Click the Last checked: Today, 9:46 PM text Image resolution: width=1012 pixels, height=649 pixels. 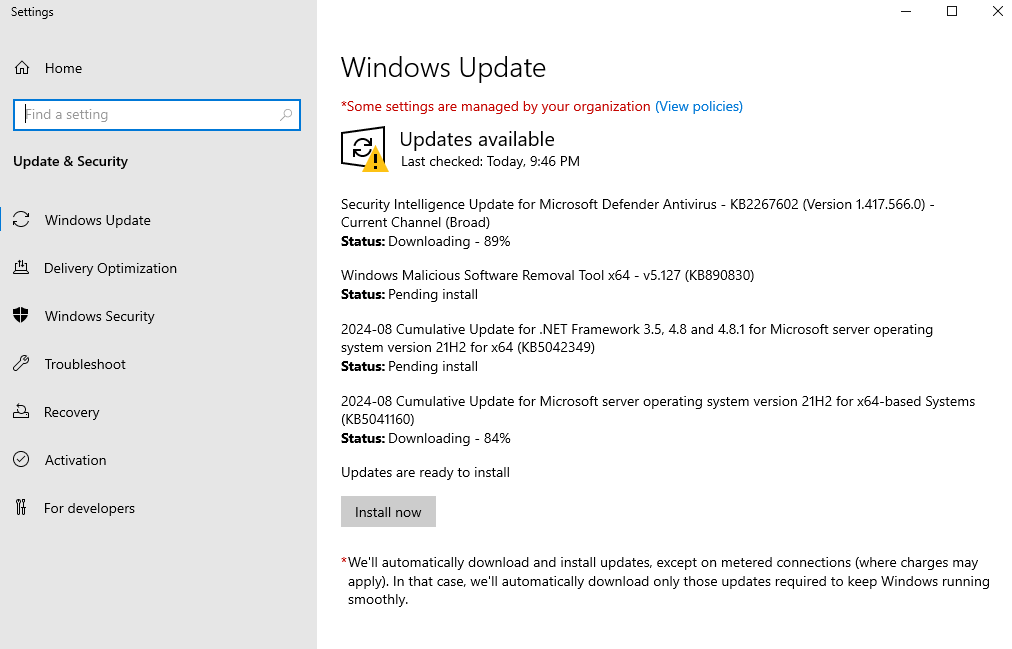click(490, 161)
